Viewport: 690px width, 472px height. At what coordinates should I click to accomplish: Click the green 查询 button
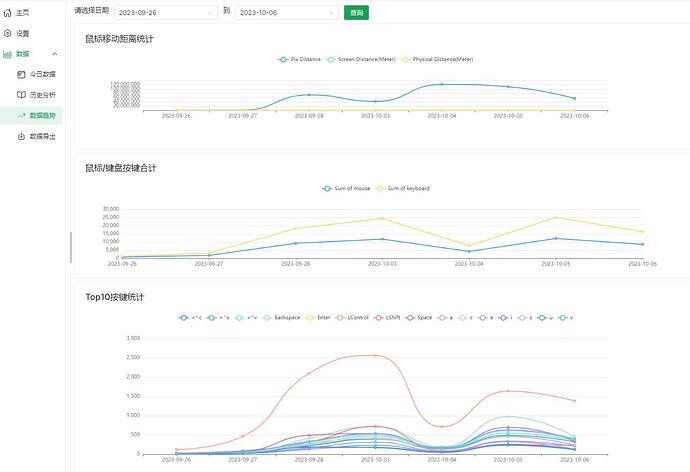355,13
